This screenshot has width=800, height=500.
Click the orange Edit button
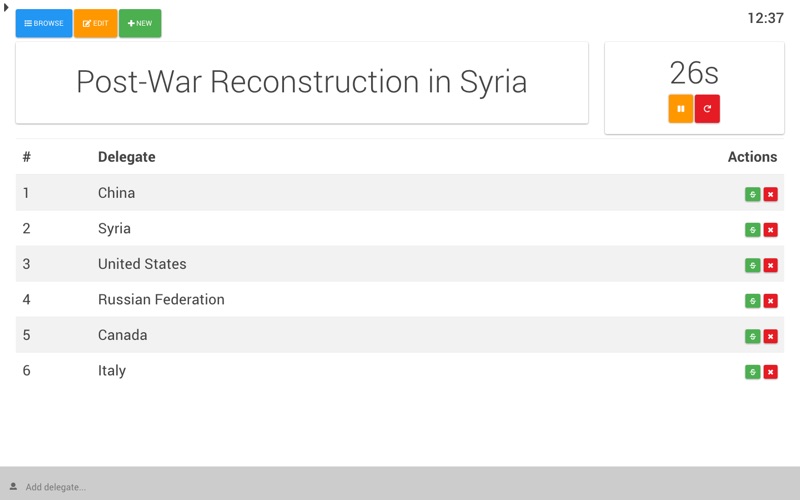coord(95,23)
